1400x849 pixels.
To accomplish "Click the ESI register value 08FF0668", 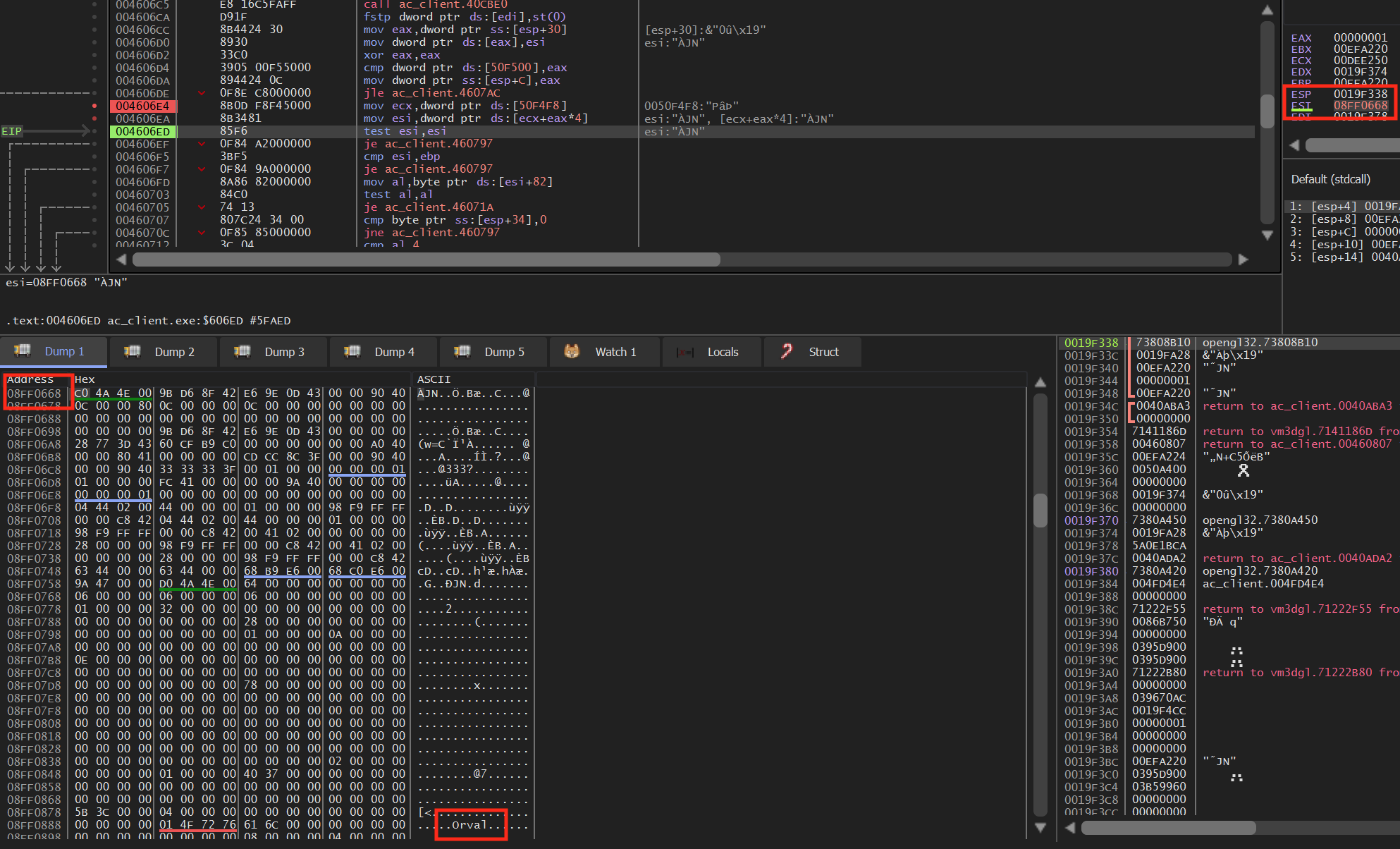I will [x=1360, y=106].
